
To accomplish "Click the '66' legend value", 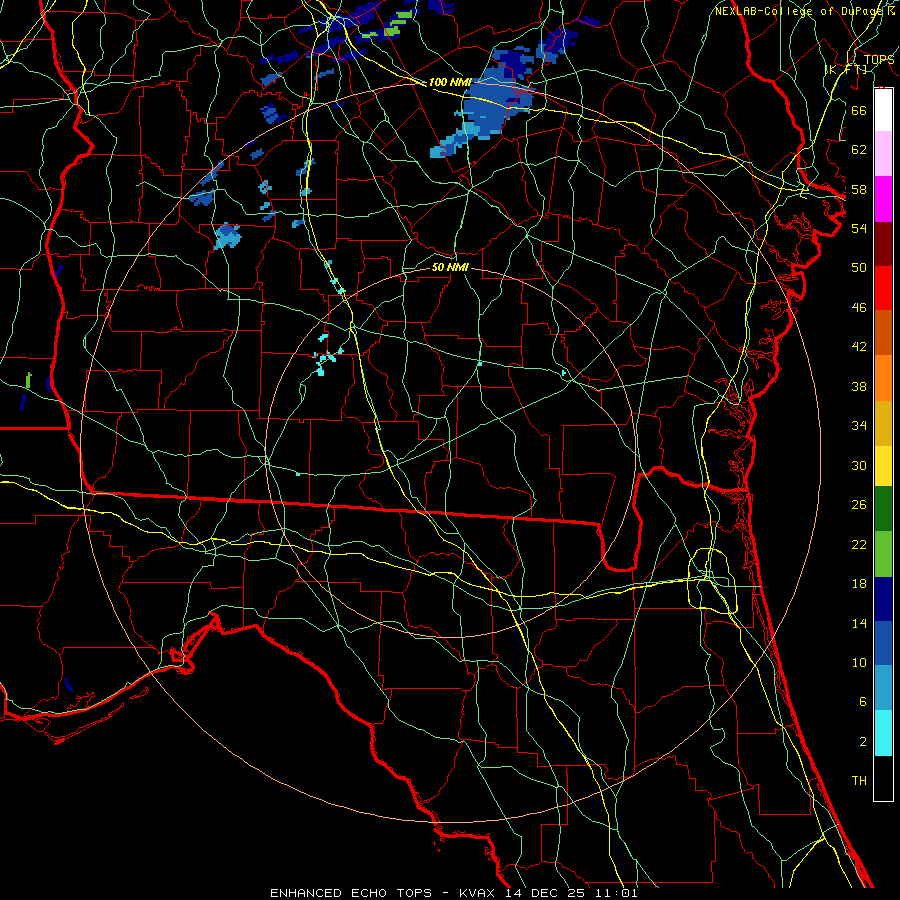I will click(859, 110).
